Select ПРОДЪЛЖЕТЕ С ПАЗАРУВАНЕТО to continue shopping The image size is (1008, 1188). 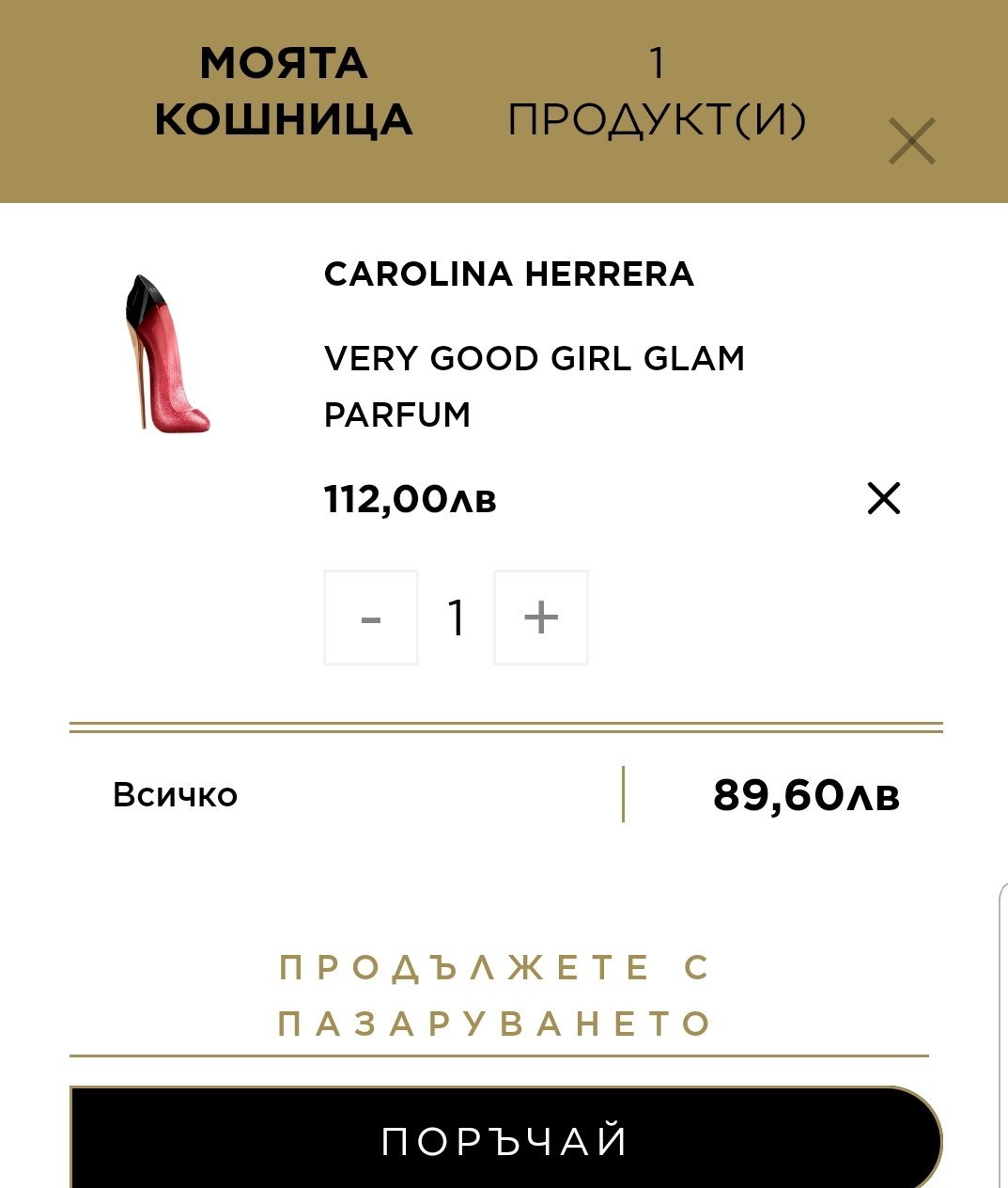(495, 995)
